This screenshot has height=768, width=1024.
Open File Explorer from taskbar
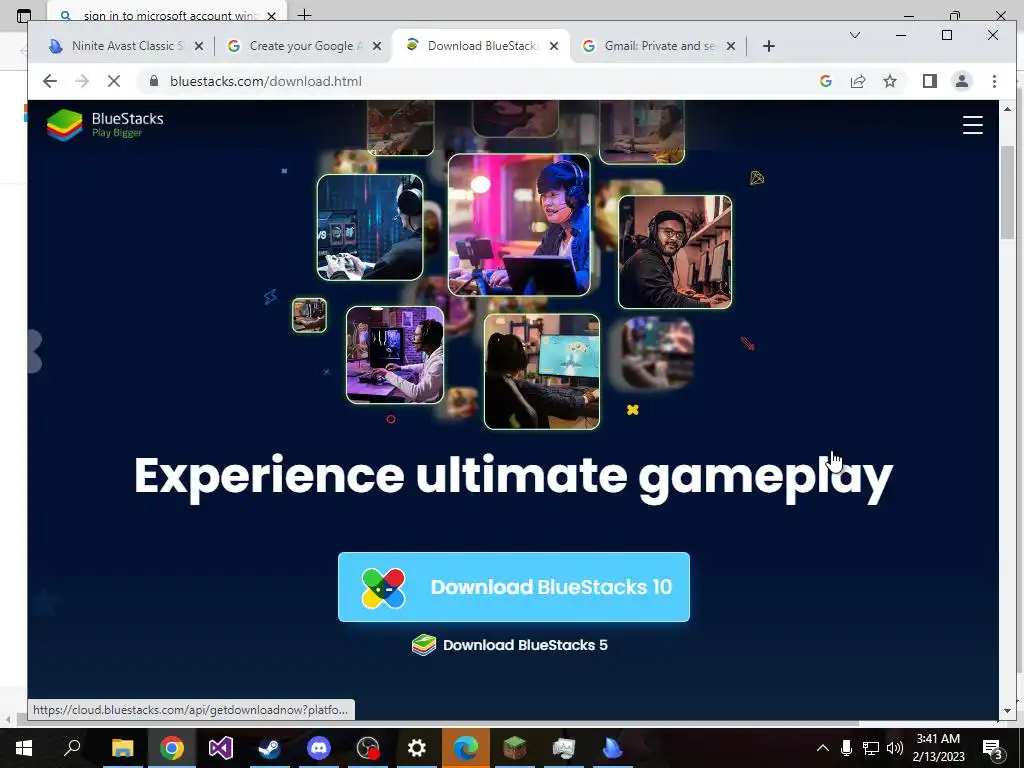(122, 748)
